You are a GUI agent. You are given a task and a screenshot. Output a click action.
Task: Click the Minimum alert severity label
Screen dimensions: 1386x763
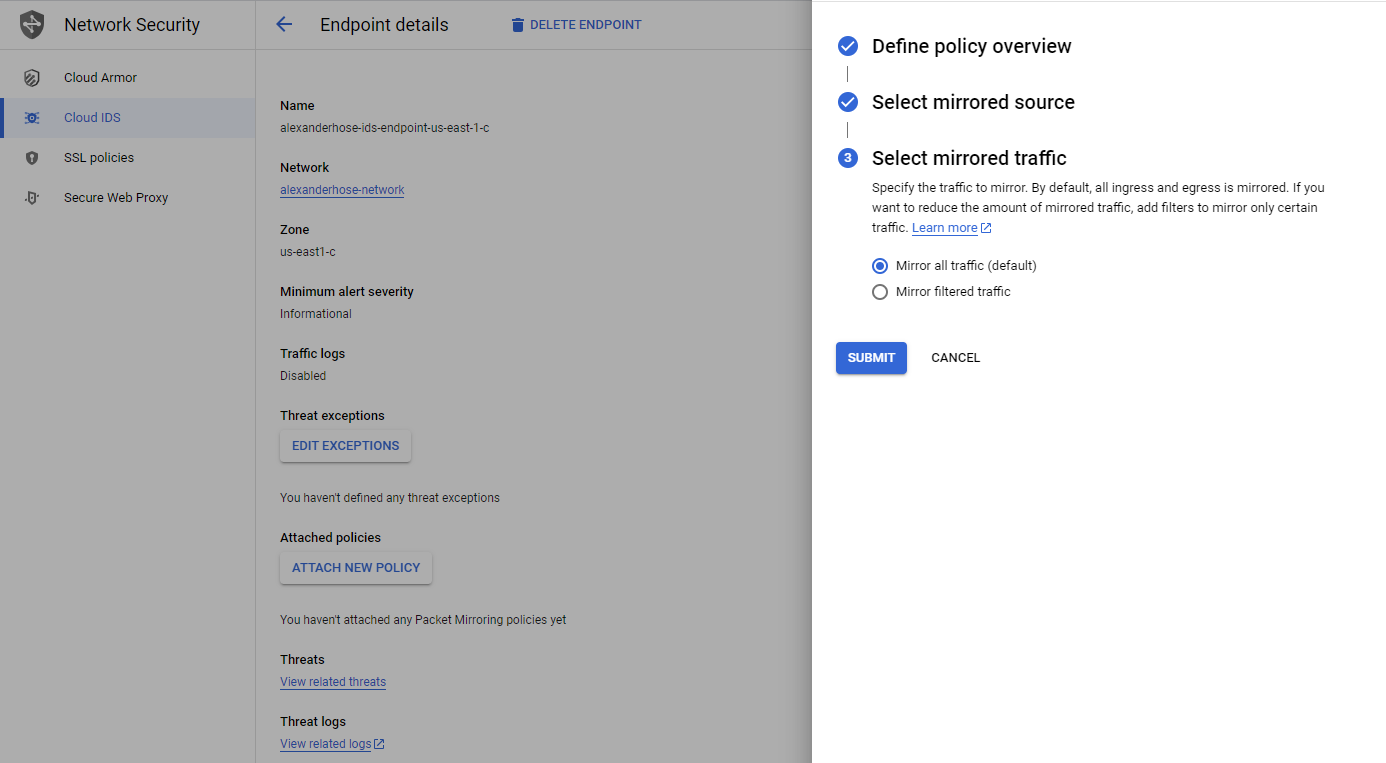pos(347,292)
